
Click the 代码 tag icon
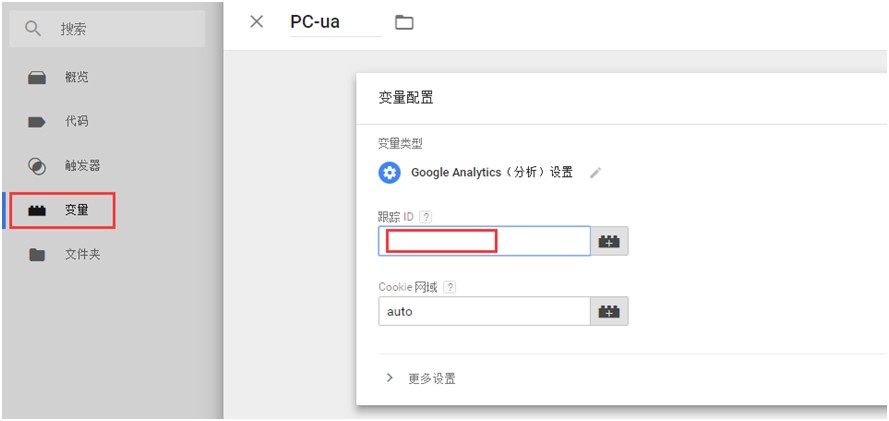click(37, 122)
